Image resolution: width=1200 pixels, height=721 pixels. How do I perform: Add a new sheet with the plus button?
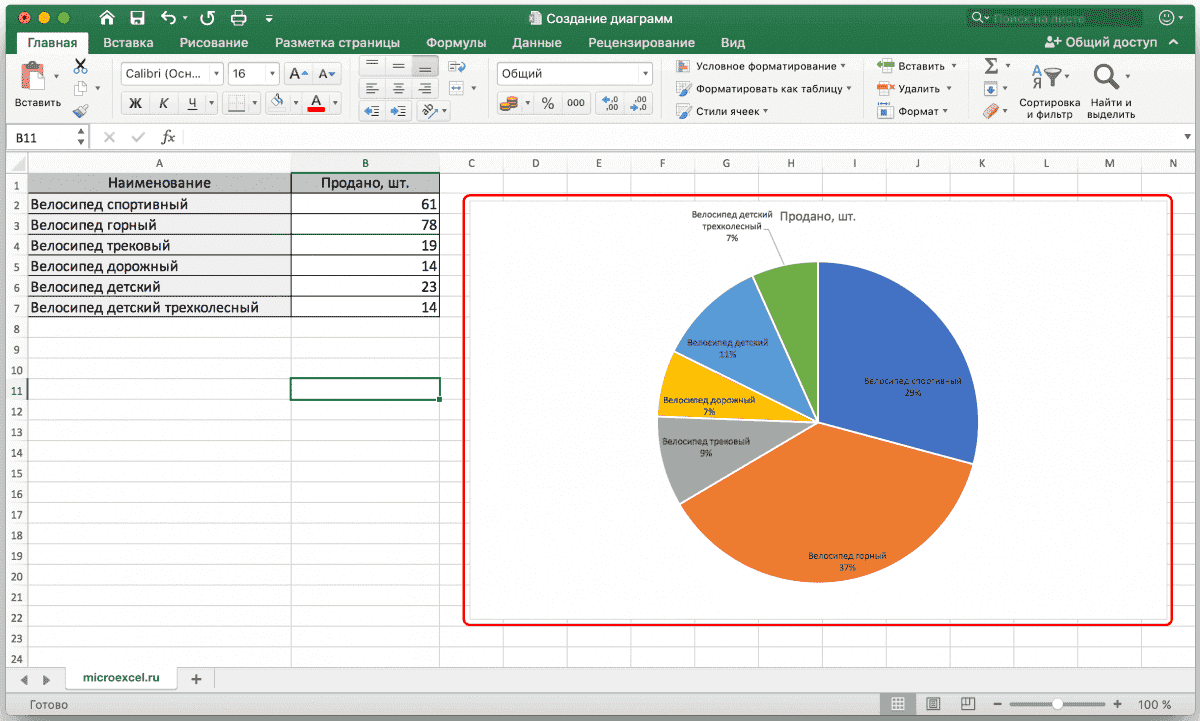click(196, 678)
